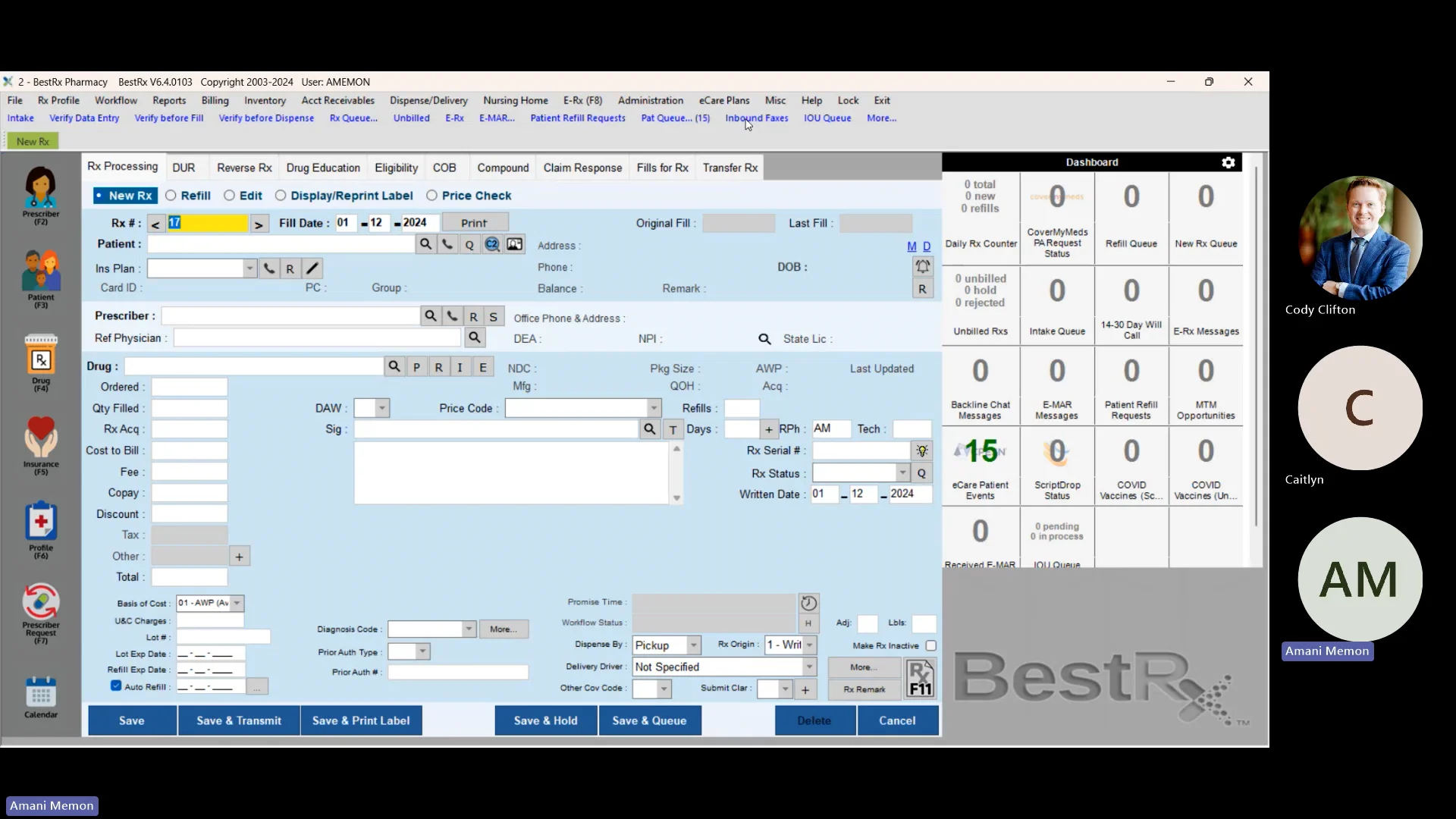Click the Cancel button
This screenshot has width=1456, height=819.
[x=897, y=720]
